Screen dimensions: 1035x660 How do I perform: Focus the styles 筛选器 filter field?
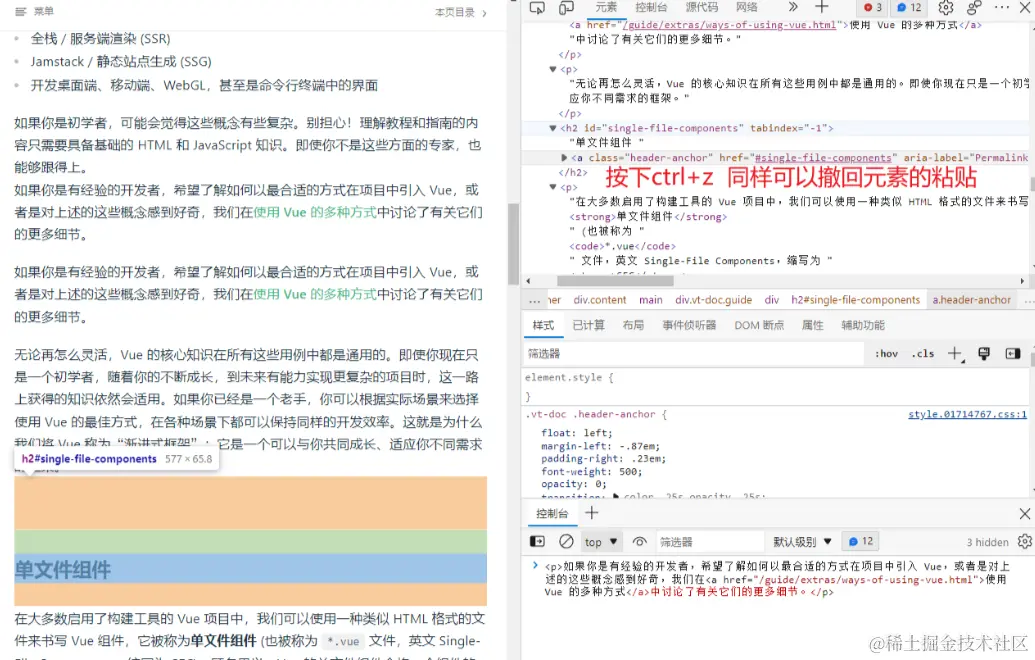point(693,354)
